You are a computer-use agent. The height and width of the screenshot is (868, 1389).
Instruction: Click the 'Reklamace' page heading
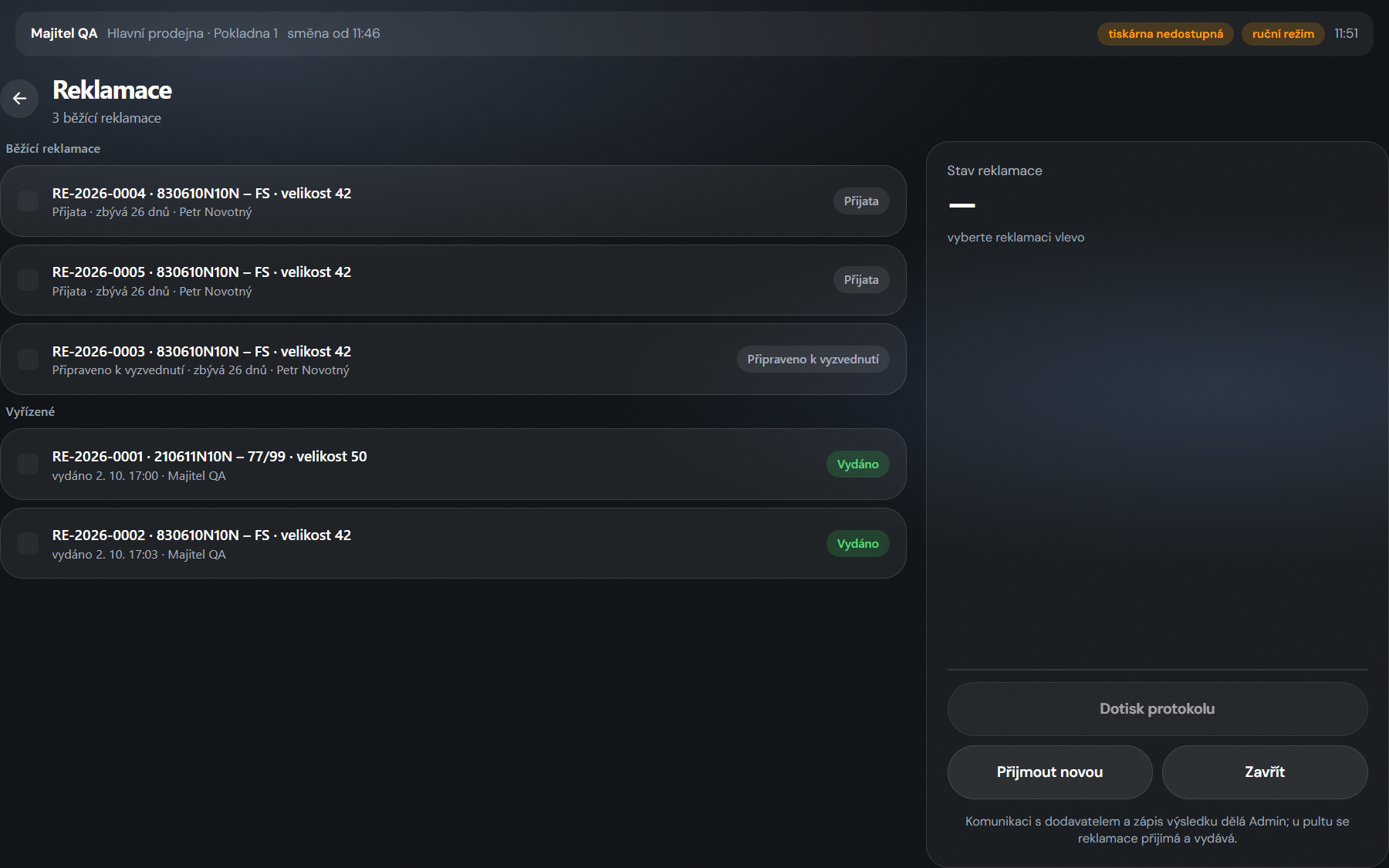click(112, 90)
